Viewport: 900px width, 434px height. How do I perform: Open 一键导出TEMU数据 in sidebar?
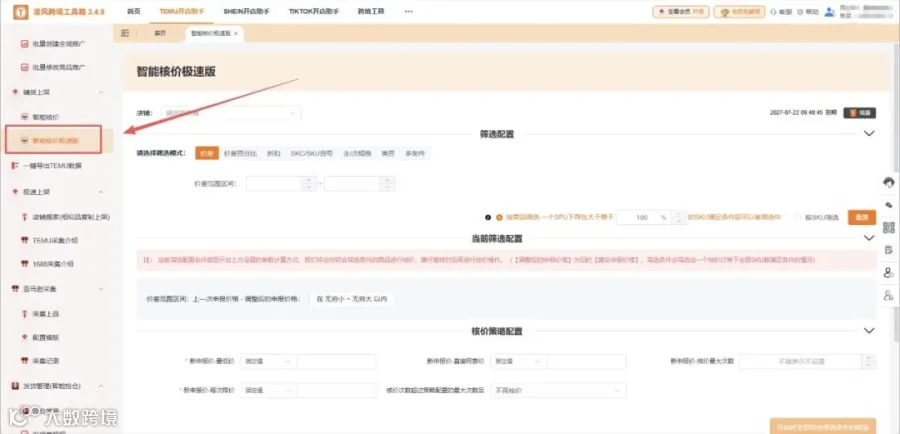pyautogui.click(x=52, y=166)
